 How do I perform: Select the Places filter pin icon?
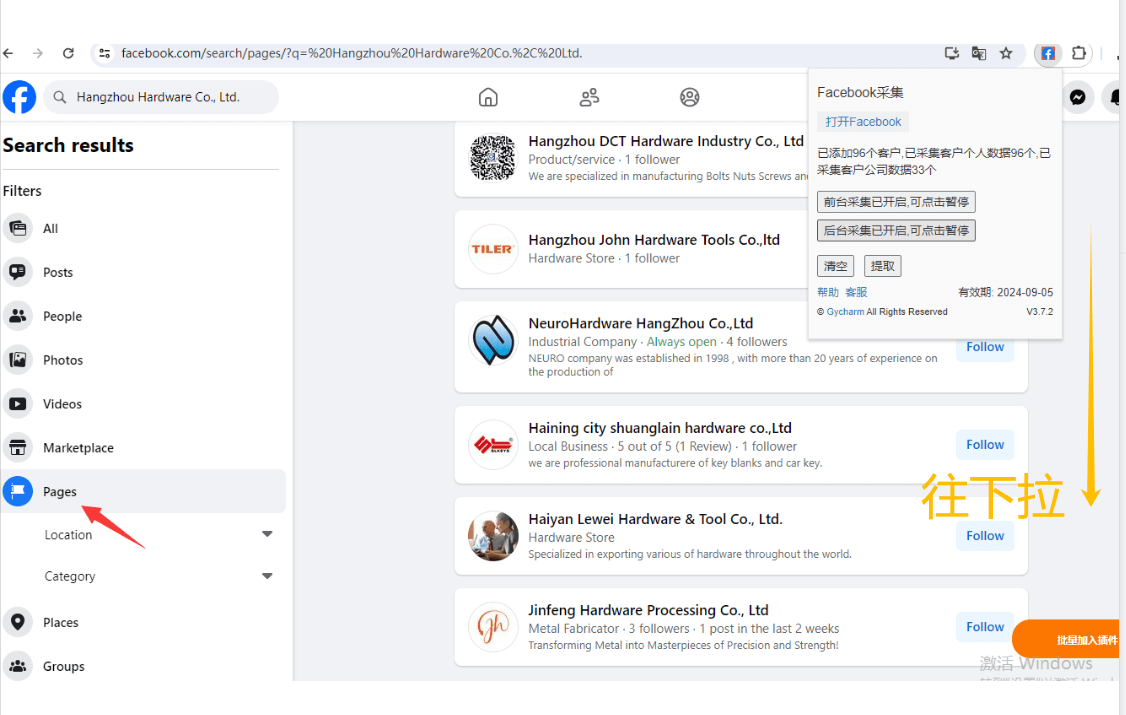(x=18, y=622)
